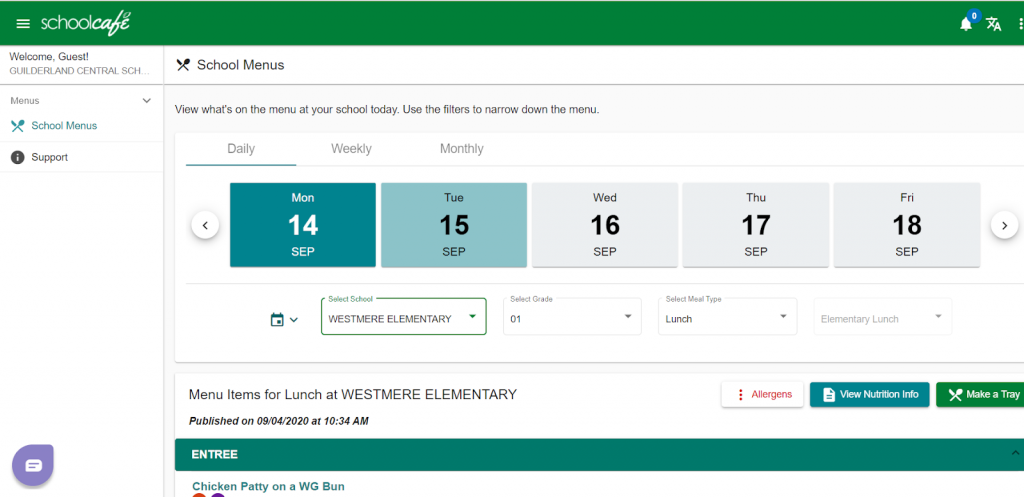Select Thu 17 SEP date card

click(x=756, y=225)
